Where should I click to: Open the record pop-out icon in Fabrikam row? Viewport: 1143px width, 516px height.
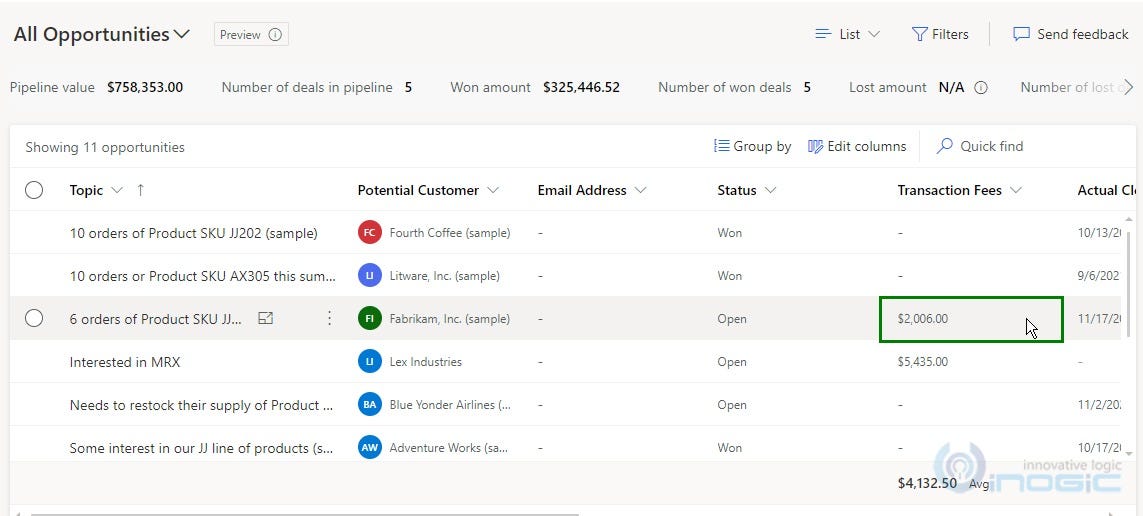pos(266,318)
